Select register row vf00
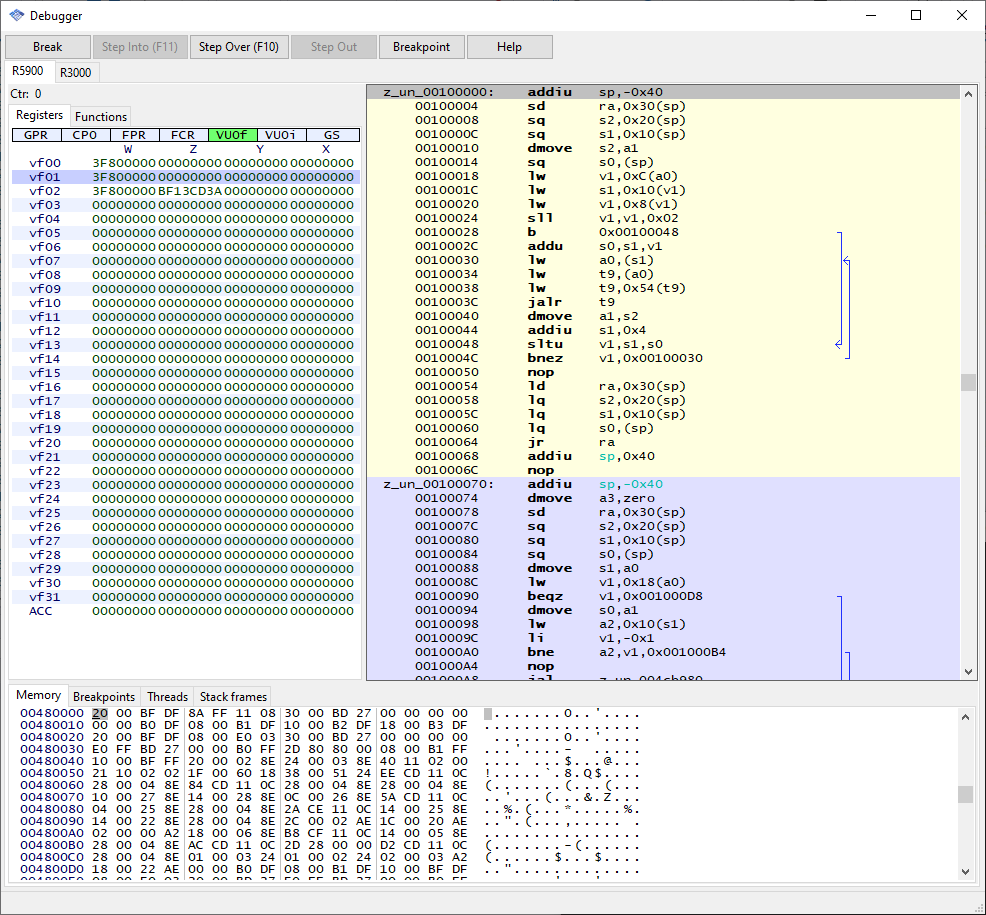This screenshot has height=915, width=986. pyautogui.click(x=186, y=163)
